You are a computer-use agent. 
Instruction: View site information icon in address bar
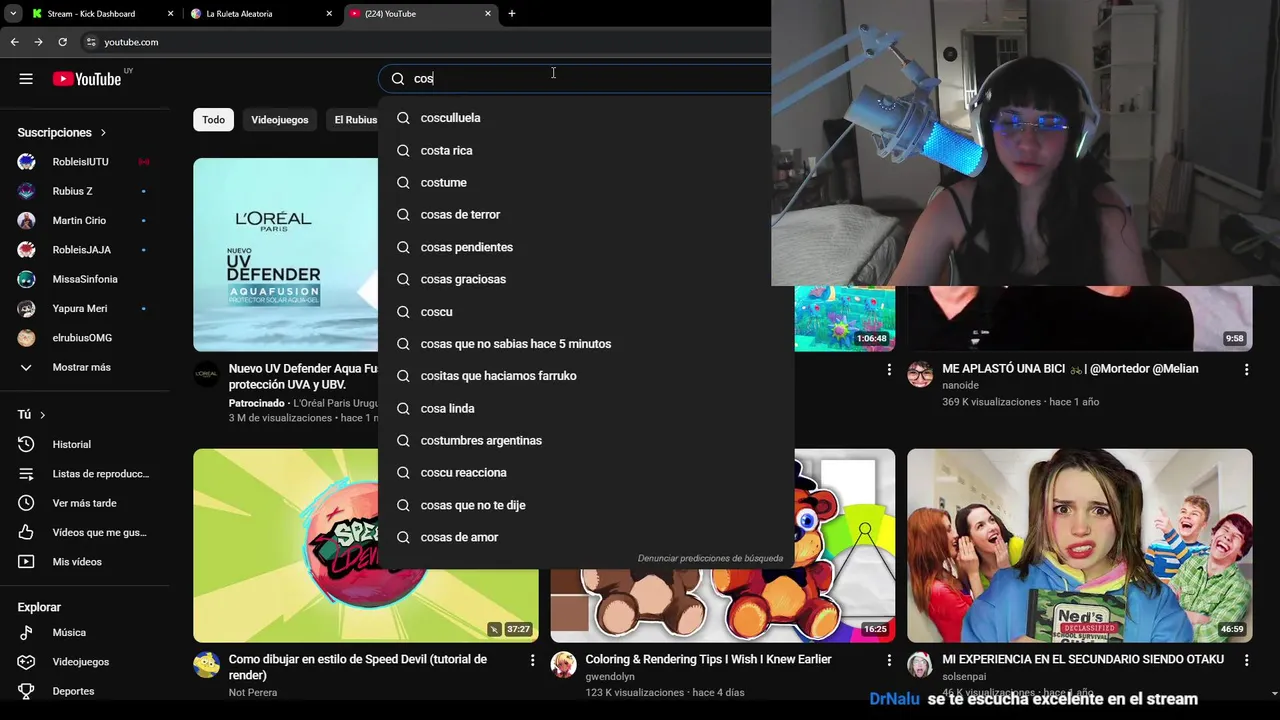click(x=91, y=42)
